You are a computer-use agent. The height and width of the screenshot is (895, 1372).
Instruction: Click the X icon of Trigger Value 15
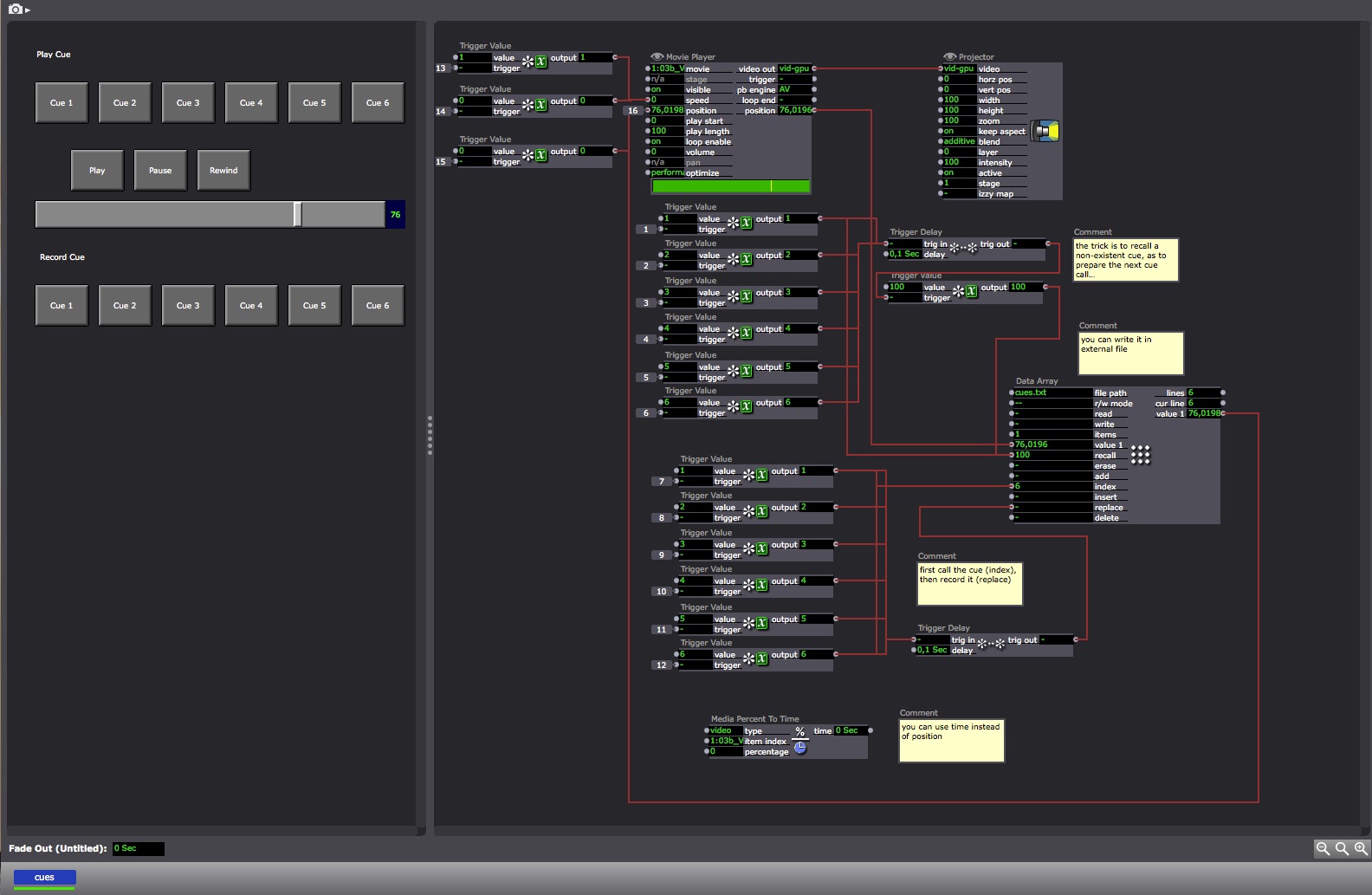click(541, 155)
